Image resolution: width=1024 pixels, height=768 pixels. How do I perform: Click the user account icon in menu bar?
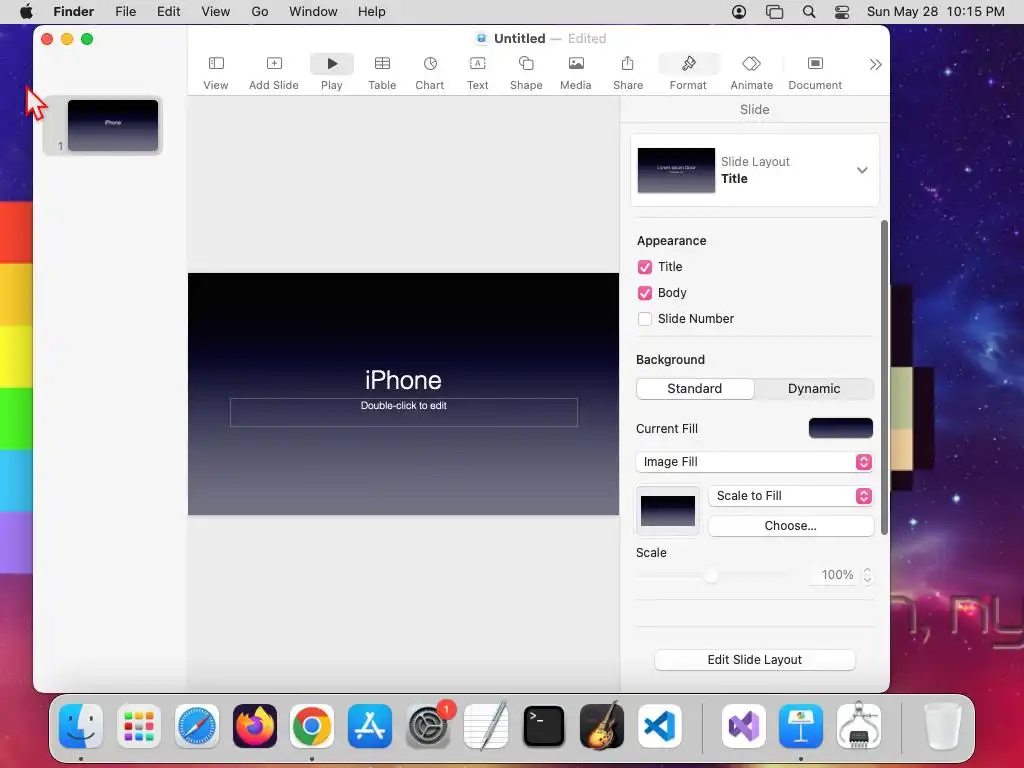(739, 12)
